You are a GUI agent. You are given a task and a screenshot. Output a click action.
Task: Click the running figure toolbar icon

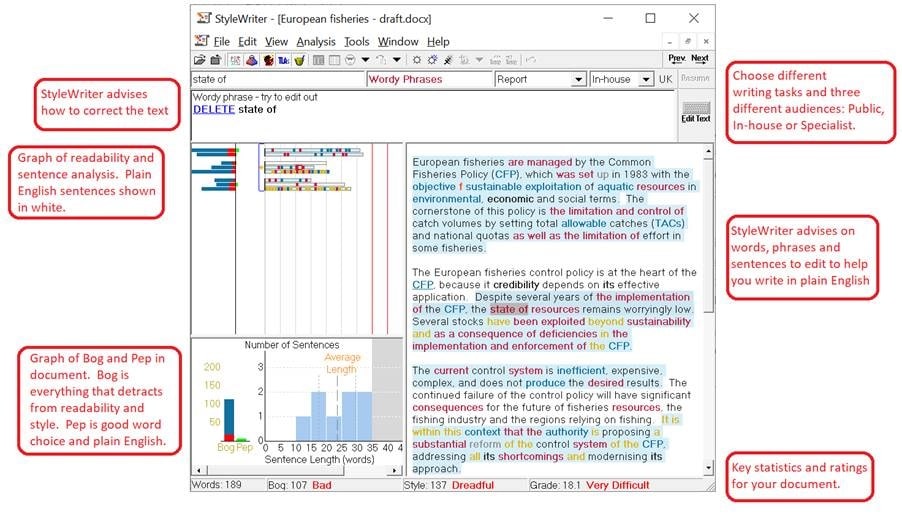tap(448, 60)
